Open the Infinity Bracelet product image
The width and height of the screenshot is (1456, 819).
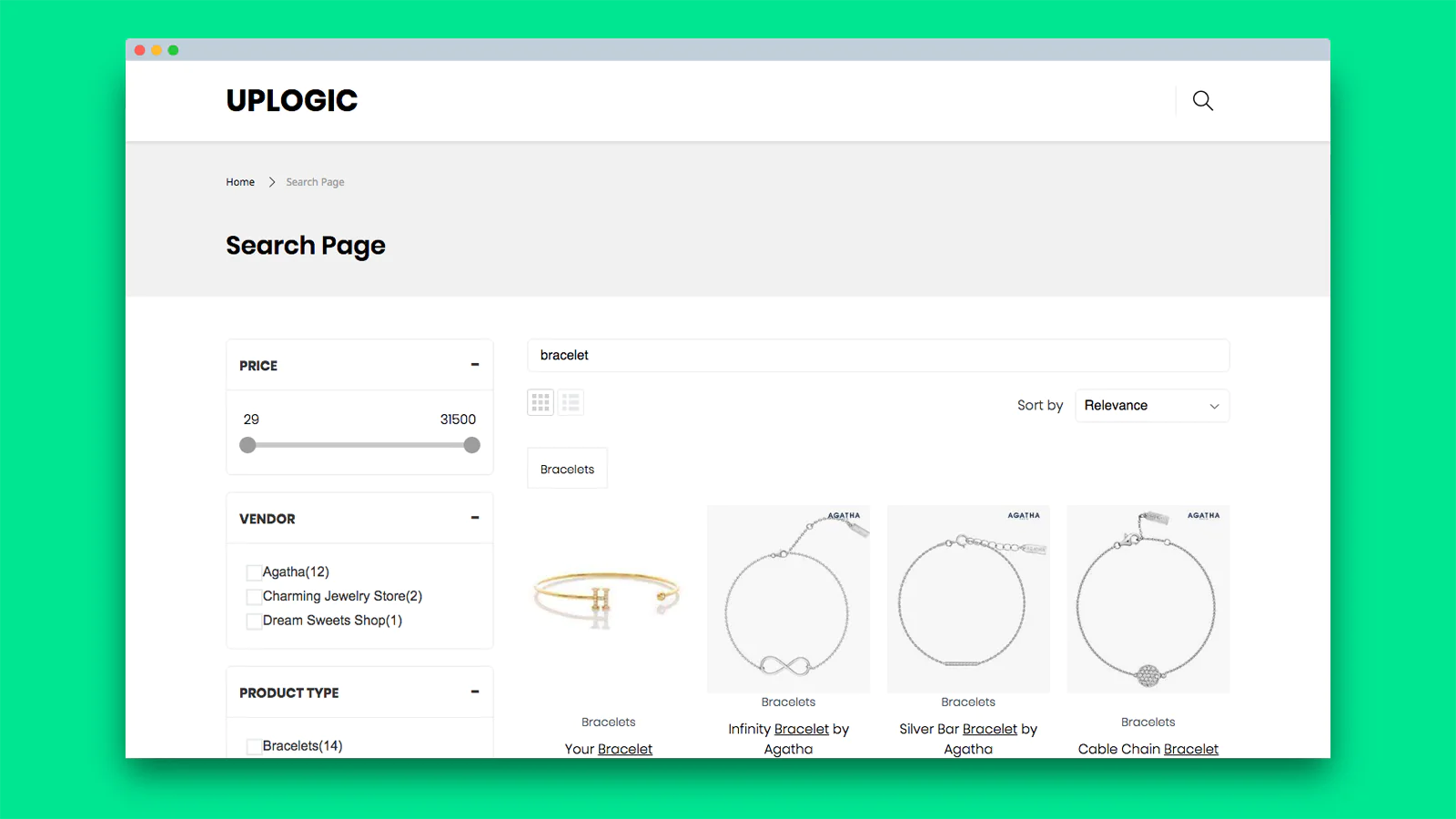tap(788, 599)
